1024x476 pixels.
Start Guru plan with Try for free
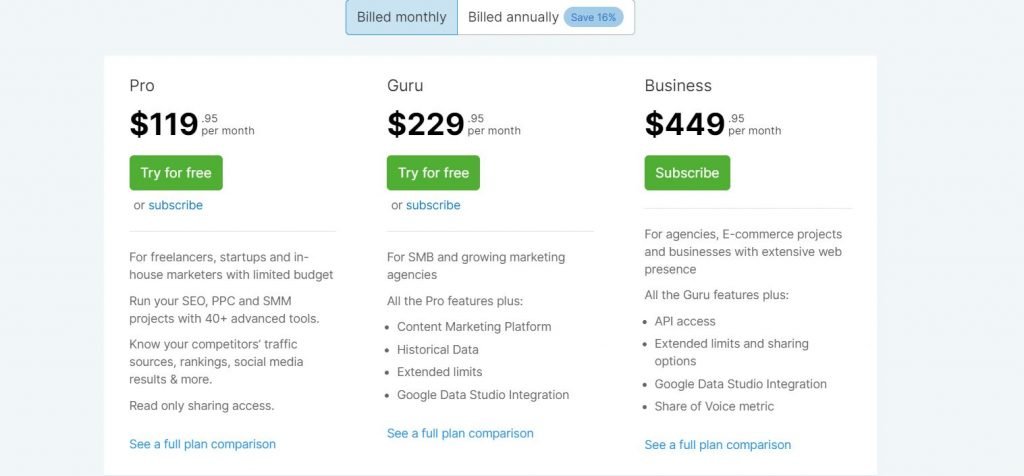pos(433,173)
